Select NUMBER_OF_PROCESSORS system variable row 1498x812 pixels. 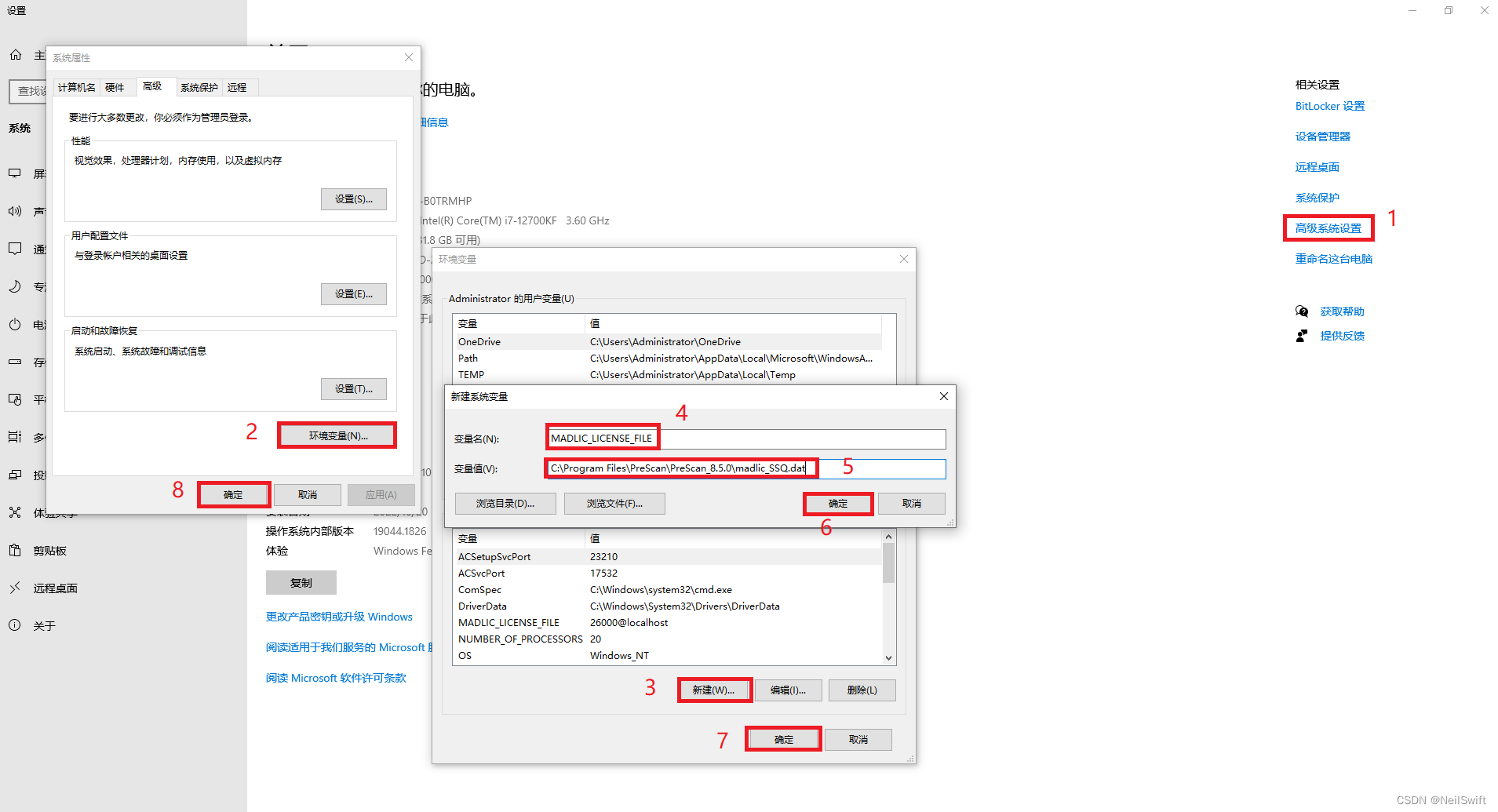(667, 639)
